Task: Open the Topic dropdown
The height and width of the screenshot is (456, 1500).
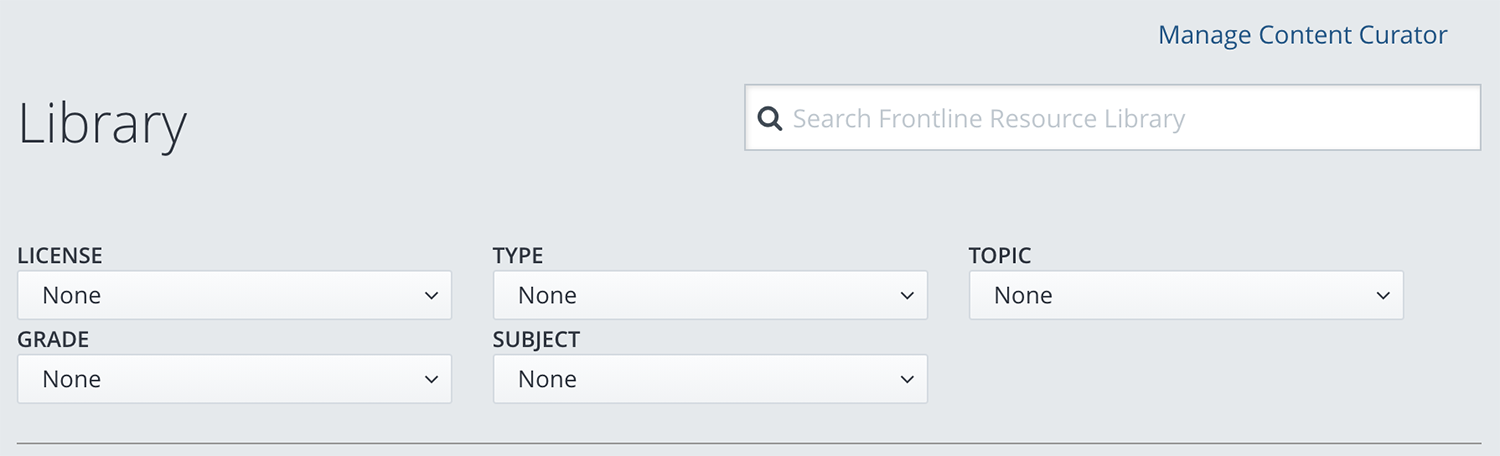Action: tap(1186, 295)
